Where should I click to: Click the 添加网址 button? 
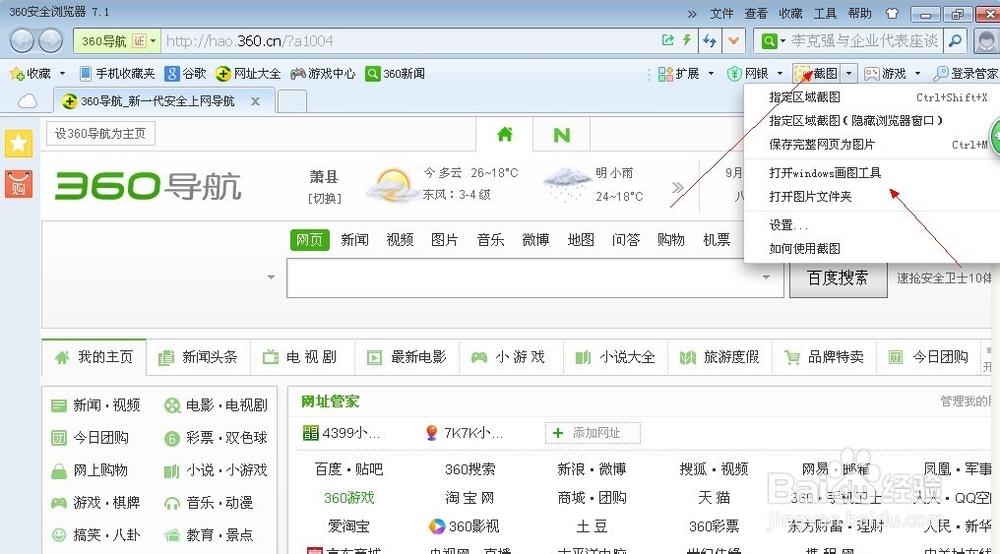(592, 433)
